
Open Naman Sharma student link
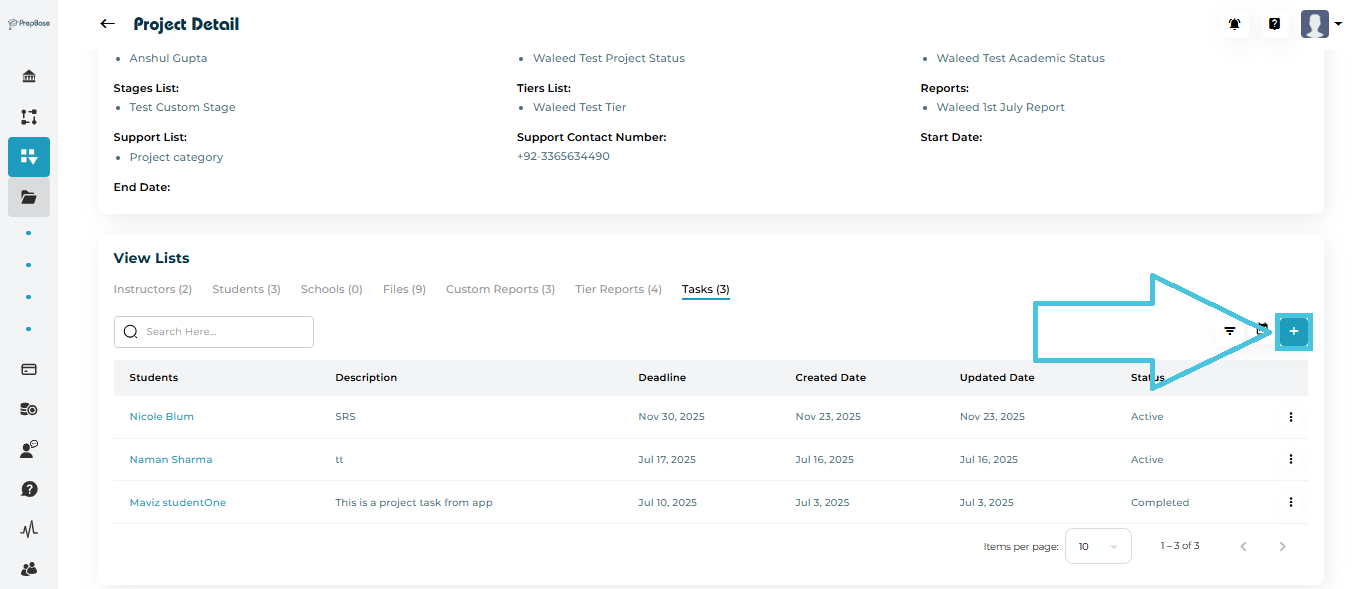click(171, 460)
